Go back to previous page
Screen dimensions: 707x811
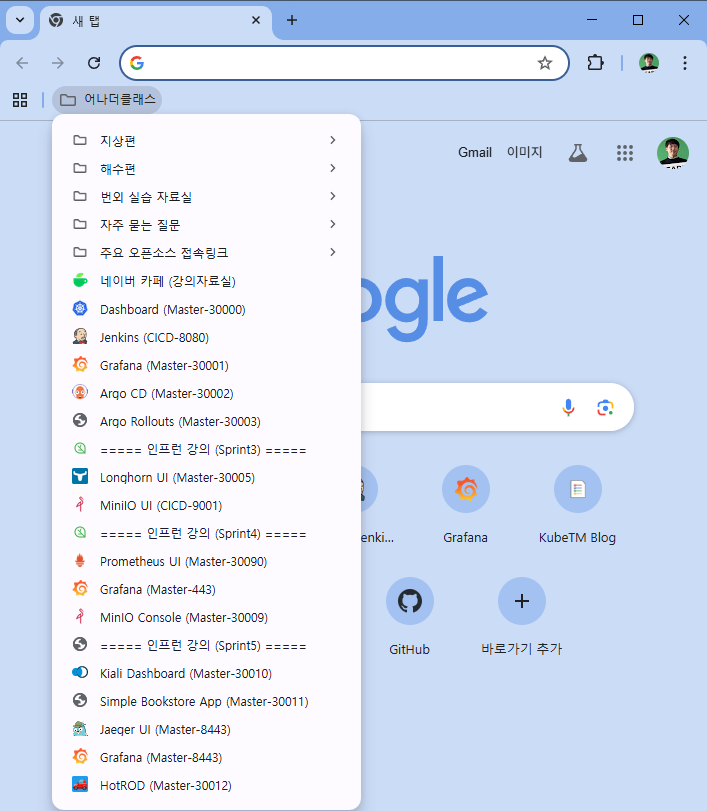(22, 63)
